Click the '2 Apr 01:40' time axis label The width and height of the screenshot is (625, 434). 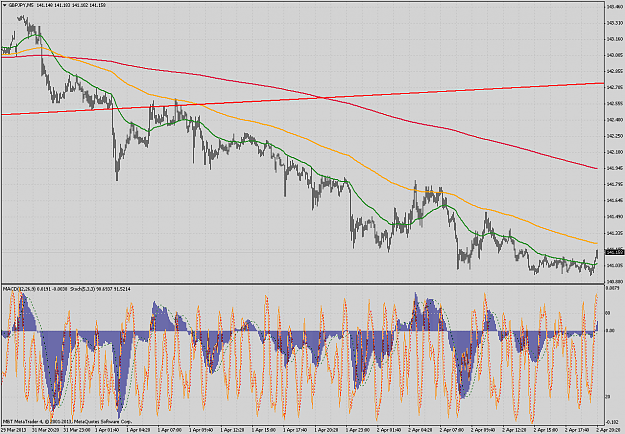tap(389, 430)
